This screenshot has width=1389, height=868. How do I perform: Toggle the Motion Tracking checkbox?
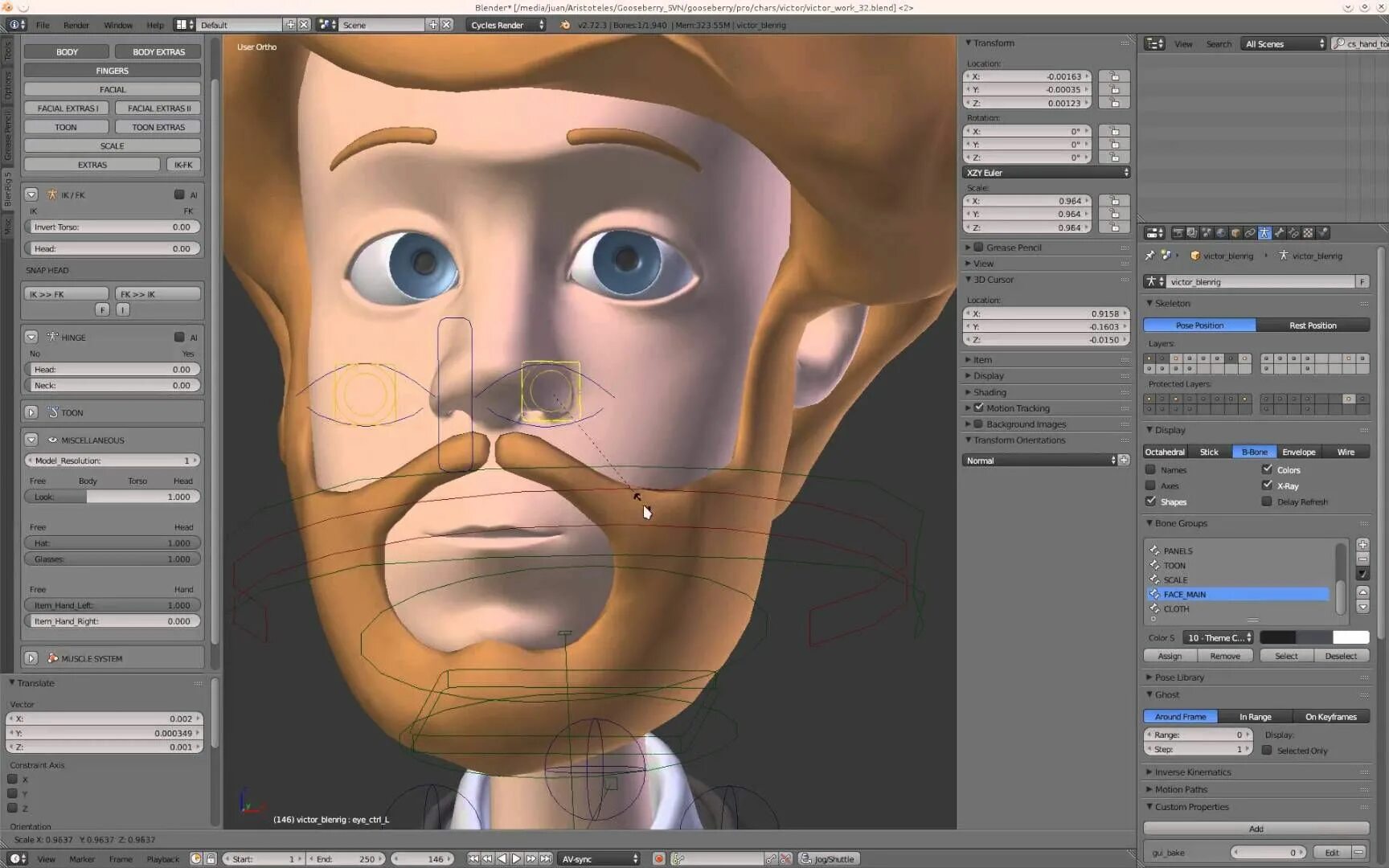pyautogui.click(x=978, y=407)
